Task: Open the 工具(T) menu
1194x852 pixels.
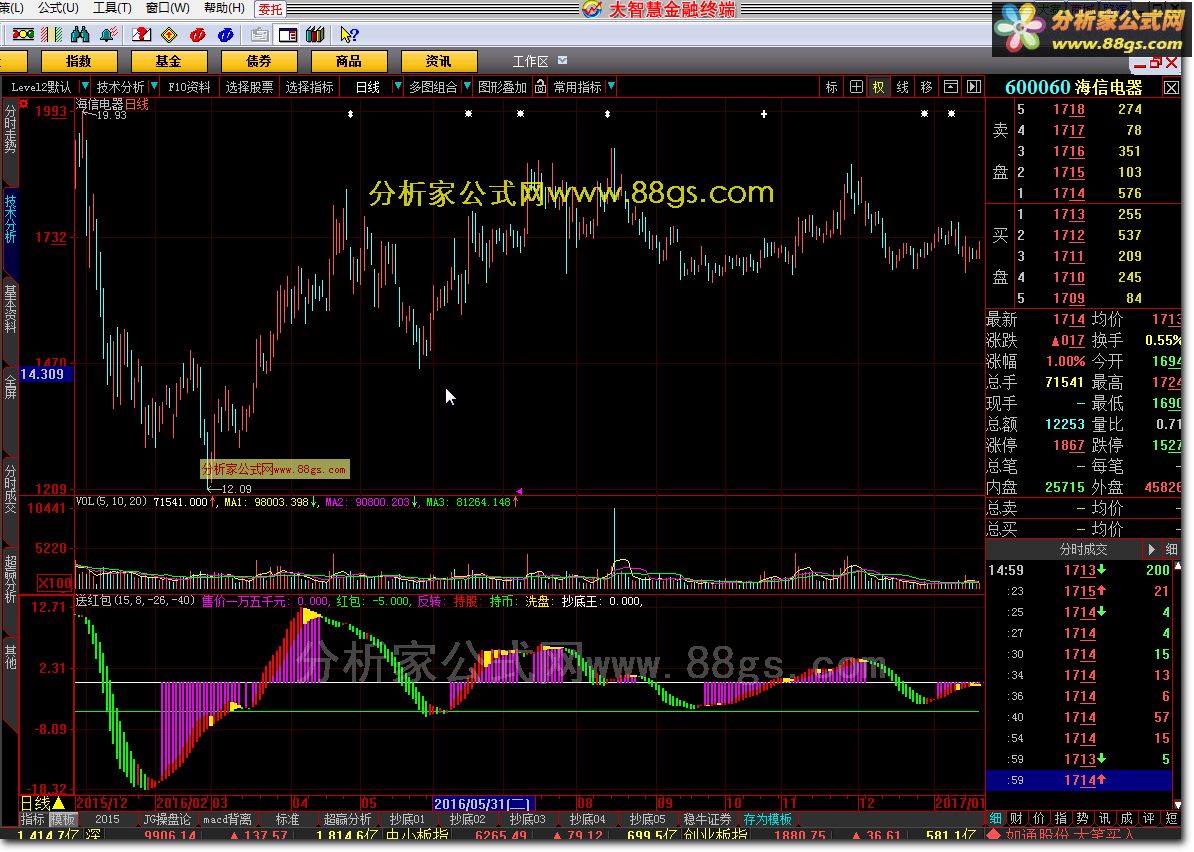Action: click(113, 8)
